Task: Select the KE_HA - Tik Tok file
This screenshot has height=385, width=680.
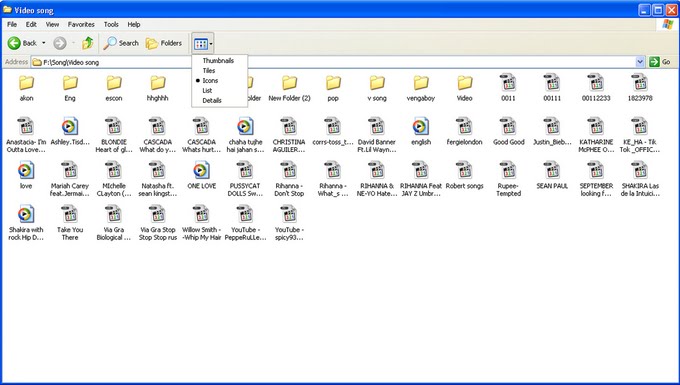Action: coord(640,135)
